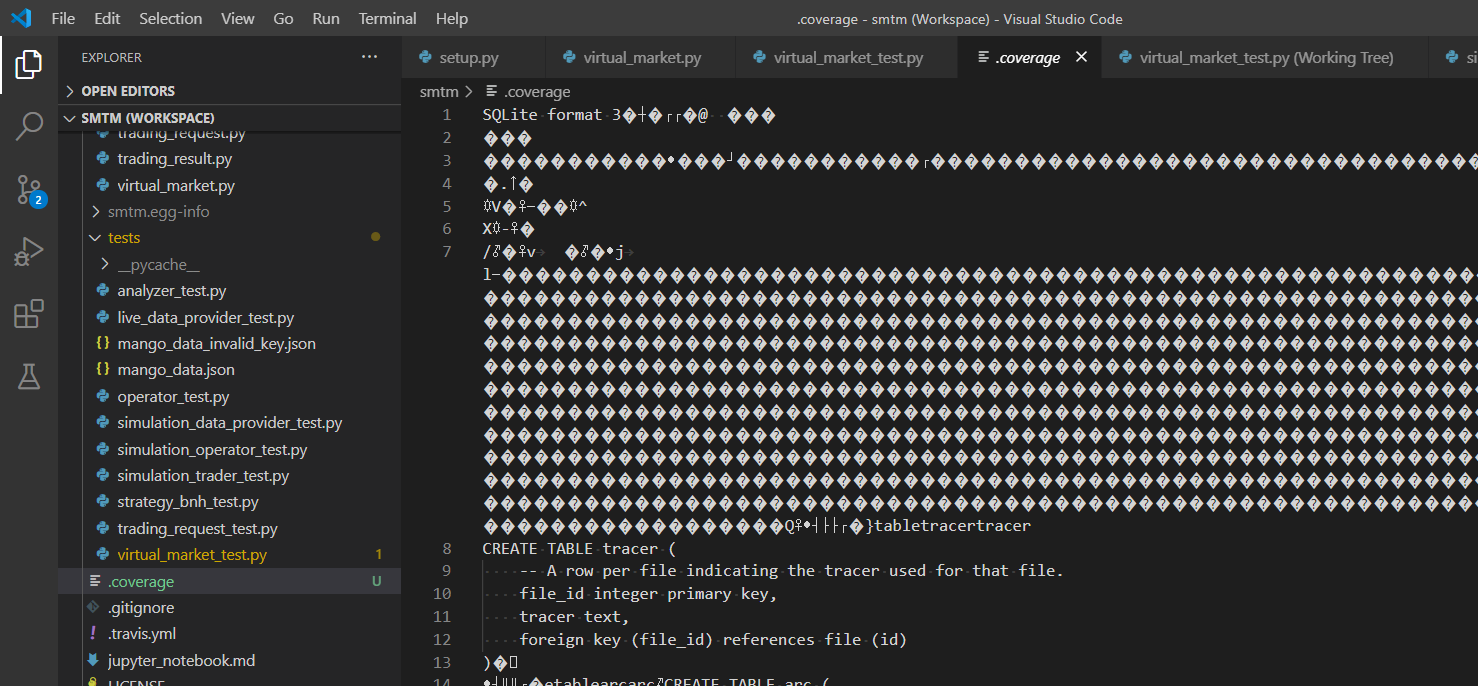Open the Extensions view
1478x686 pixels.
tap(29, 314)
